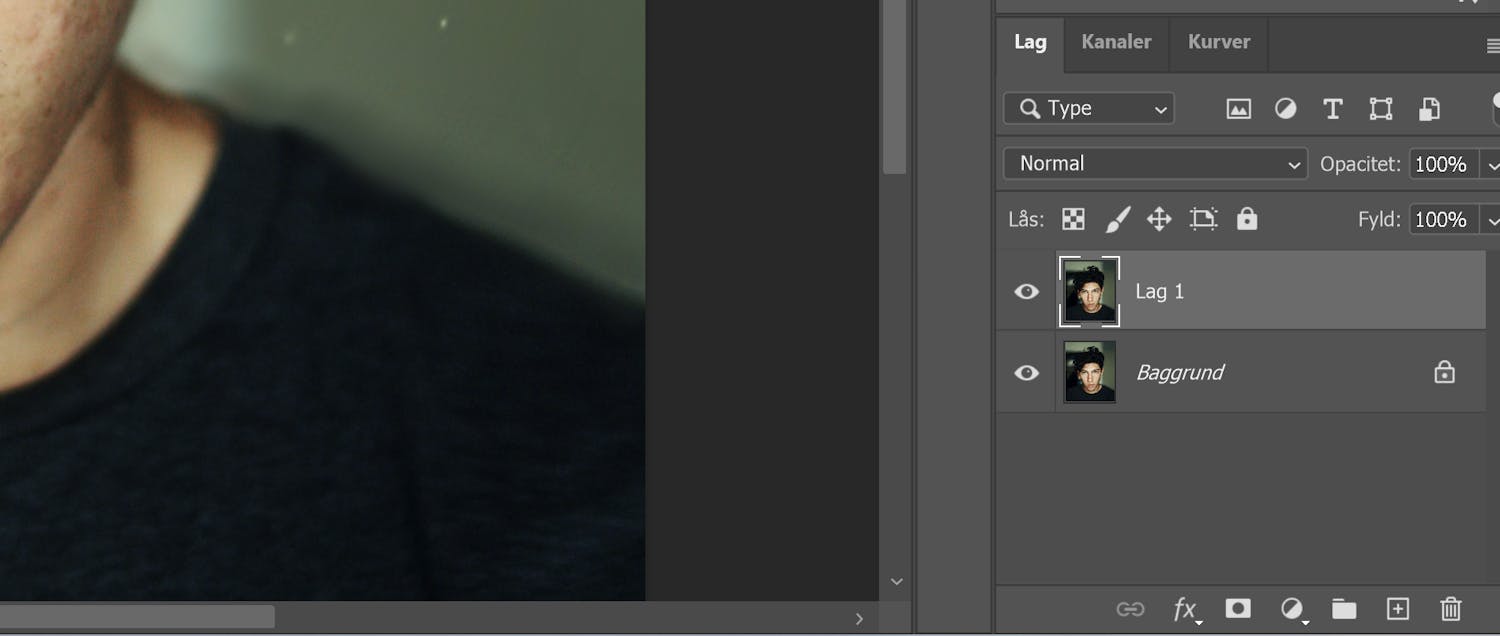Switch to the Kurver tab
This screenshot has height=636, width=1500.
tap(1217, 42)
